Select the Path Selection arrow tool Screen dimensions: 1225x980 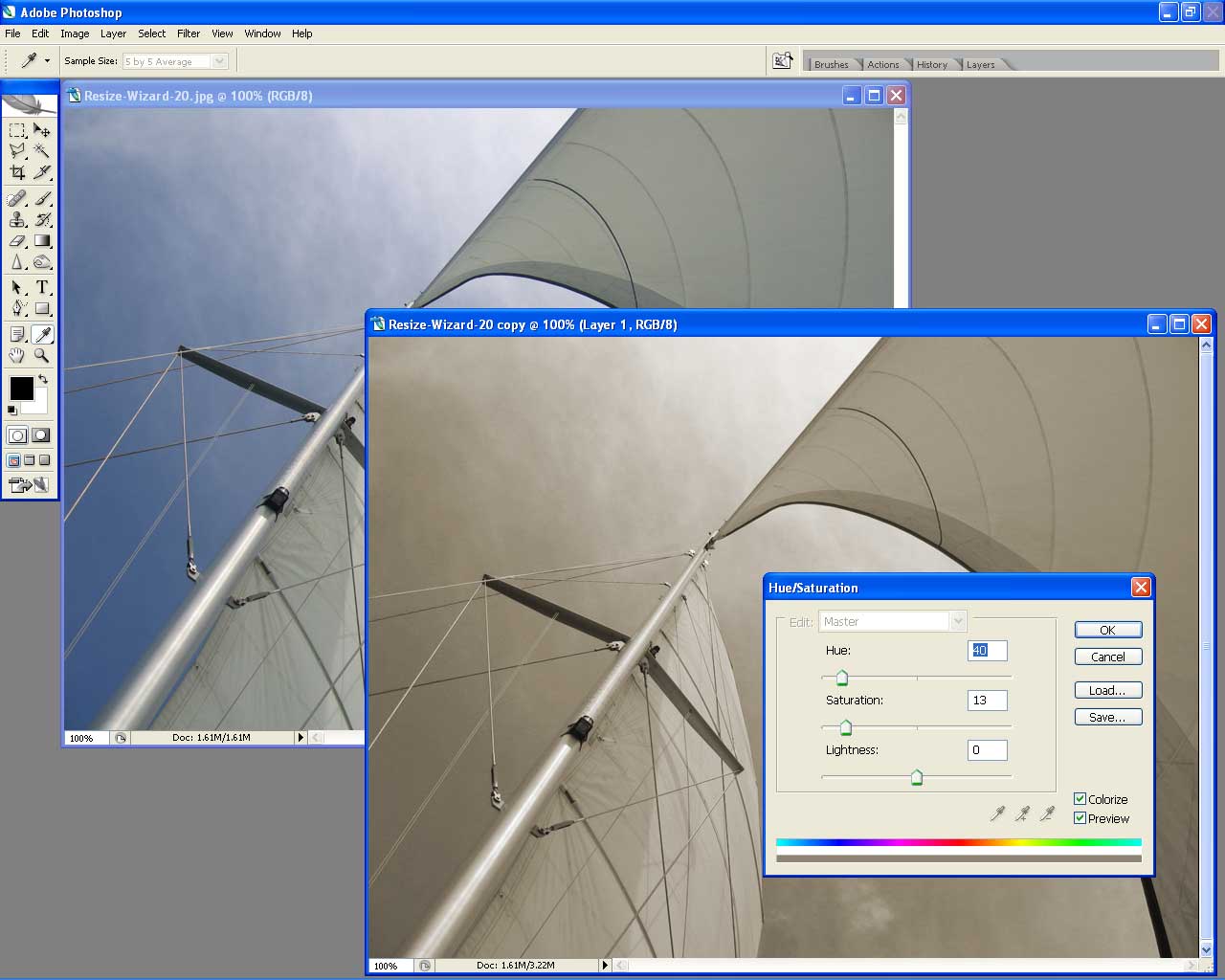(x=17, y=287)
